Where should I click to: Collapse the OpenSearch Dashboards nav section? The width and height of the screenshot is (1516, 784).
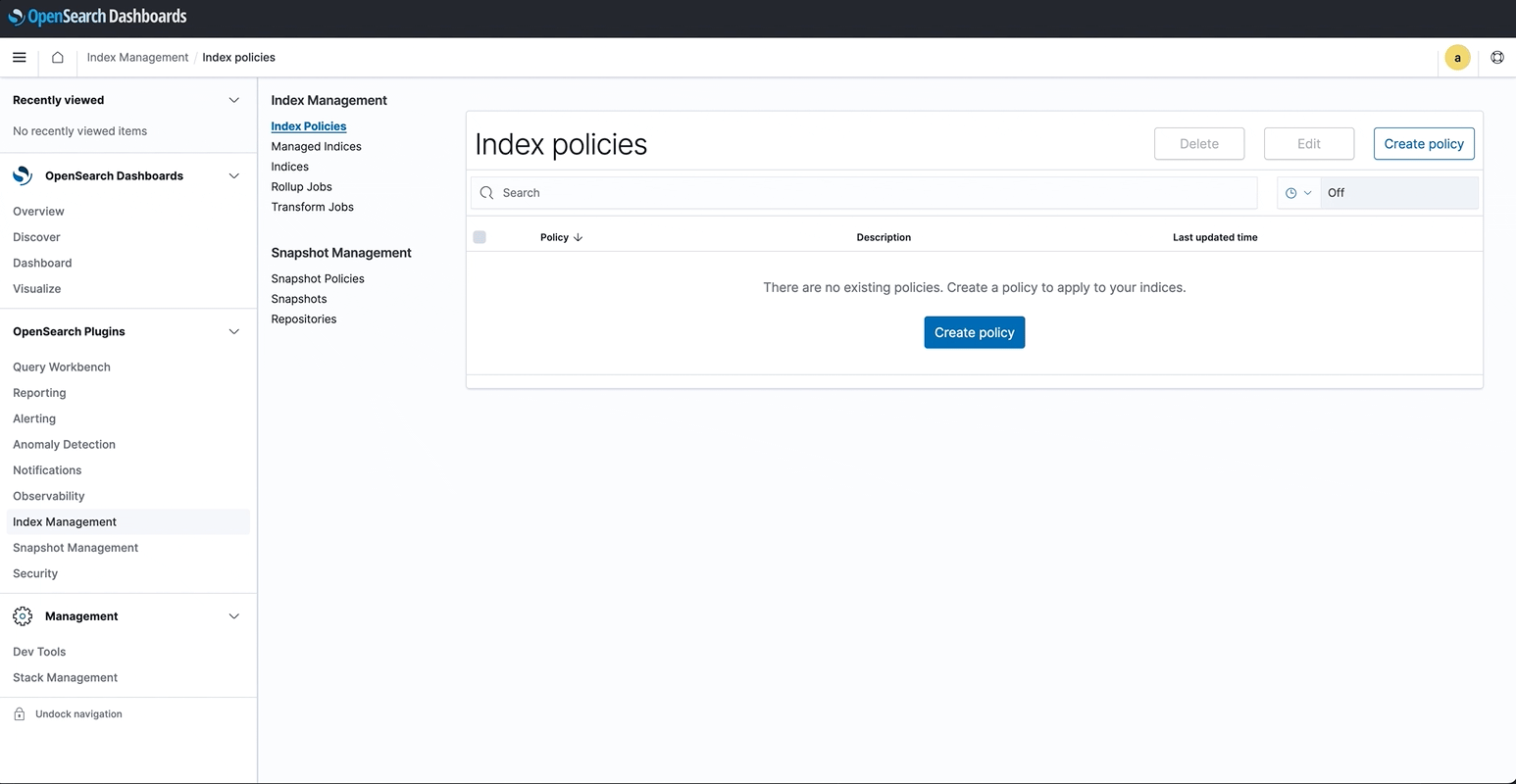pyautogui.click(x=233, y=176)
